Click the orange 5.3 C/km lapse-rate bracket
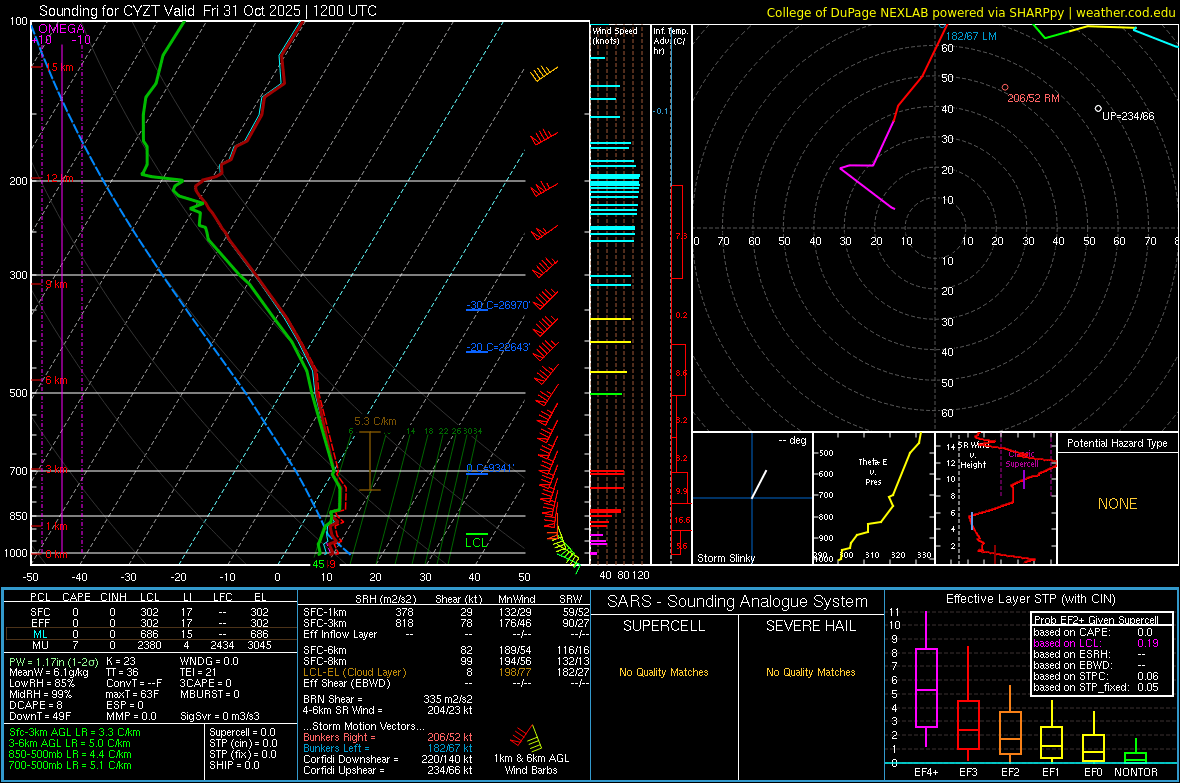The image size is (1180, 783). coord(370,461)
